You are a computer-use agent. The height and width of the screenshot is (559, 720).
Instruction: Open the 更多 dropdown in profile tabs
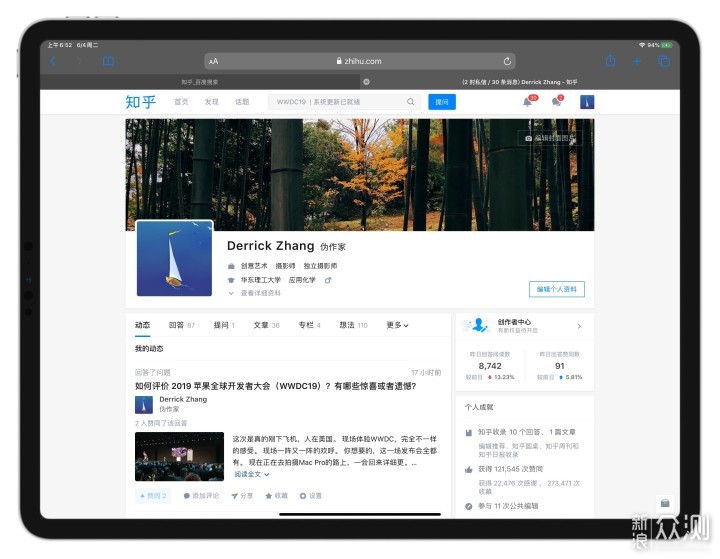pyautogui.click(x=397, y=325)
